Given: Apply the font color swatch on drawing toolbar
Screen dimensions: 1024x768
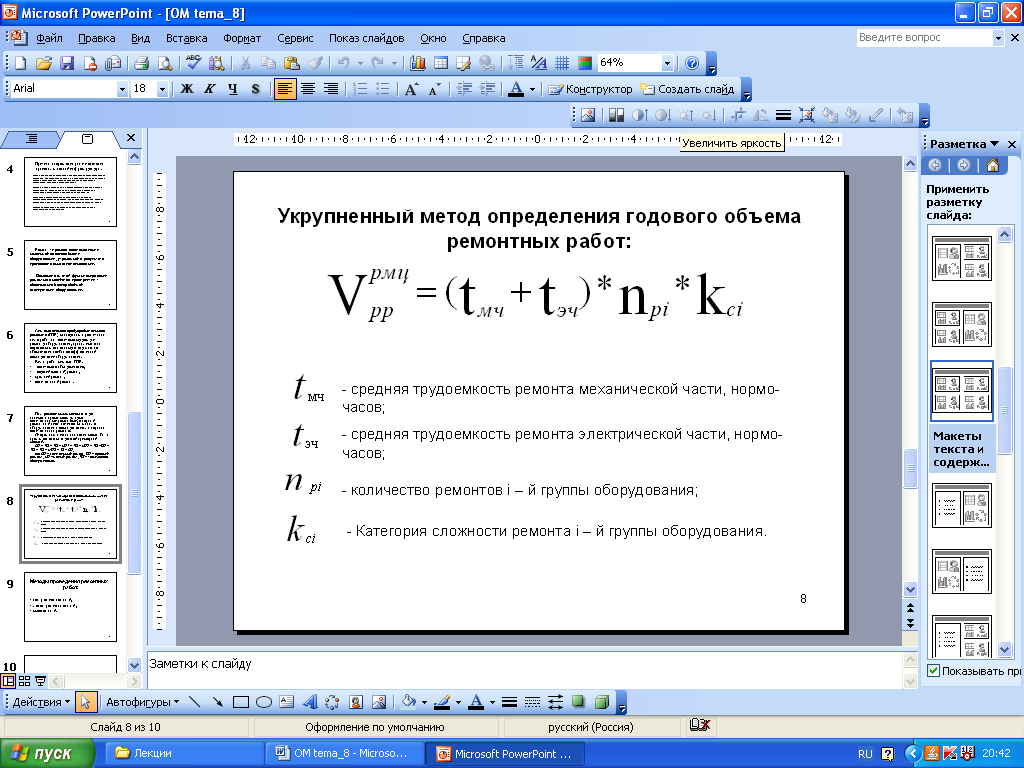Looking at the screenshot, I should click(x=477, y=702).
